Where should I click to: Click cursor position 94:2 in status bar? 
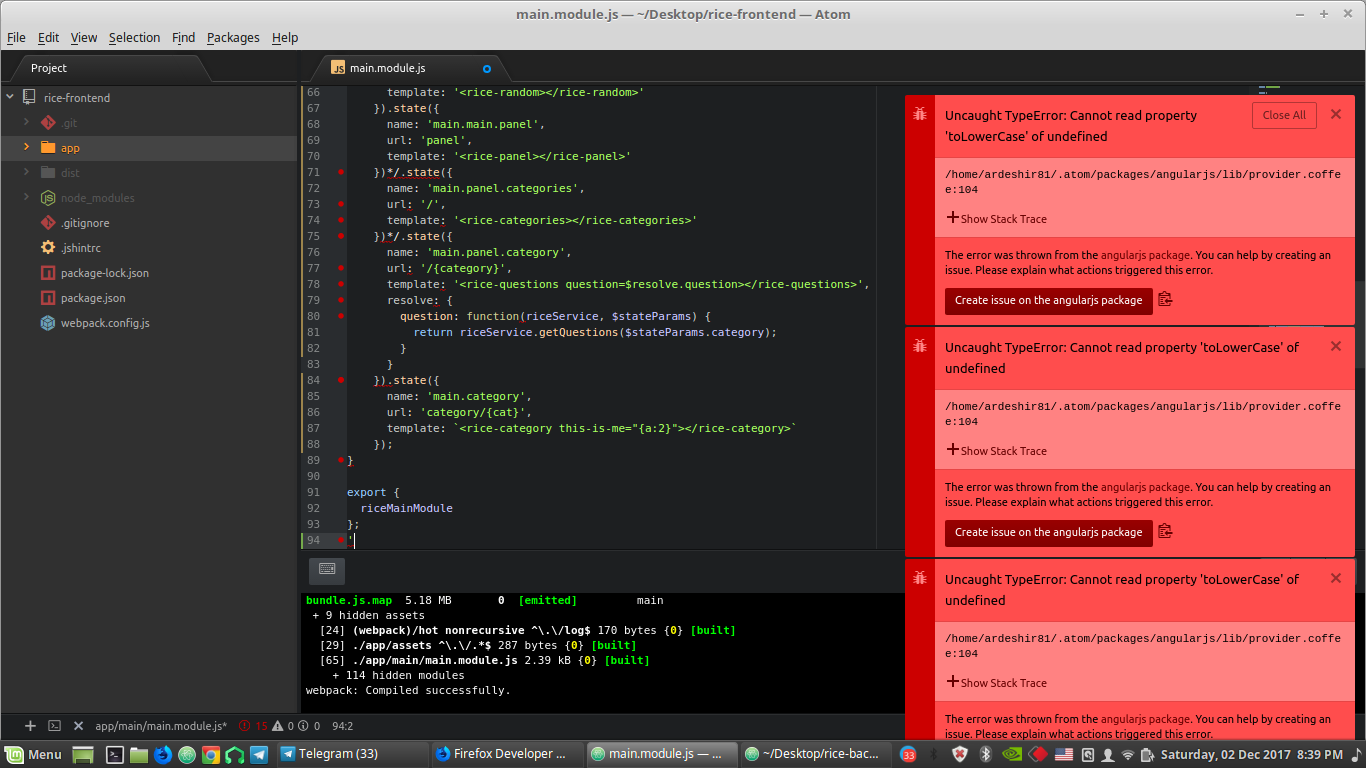click(x=342, y=726)
